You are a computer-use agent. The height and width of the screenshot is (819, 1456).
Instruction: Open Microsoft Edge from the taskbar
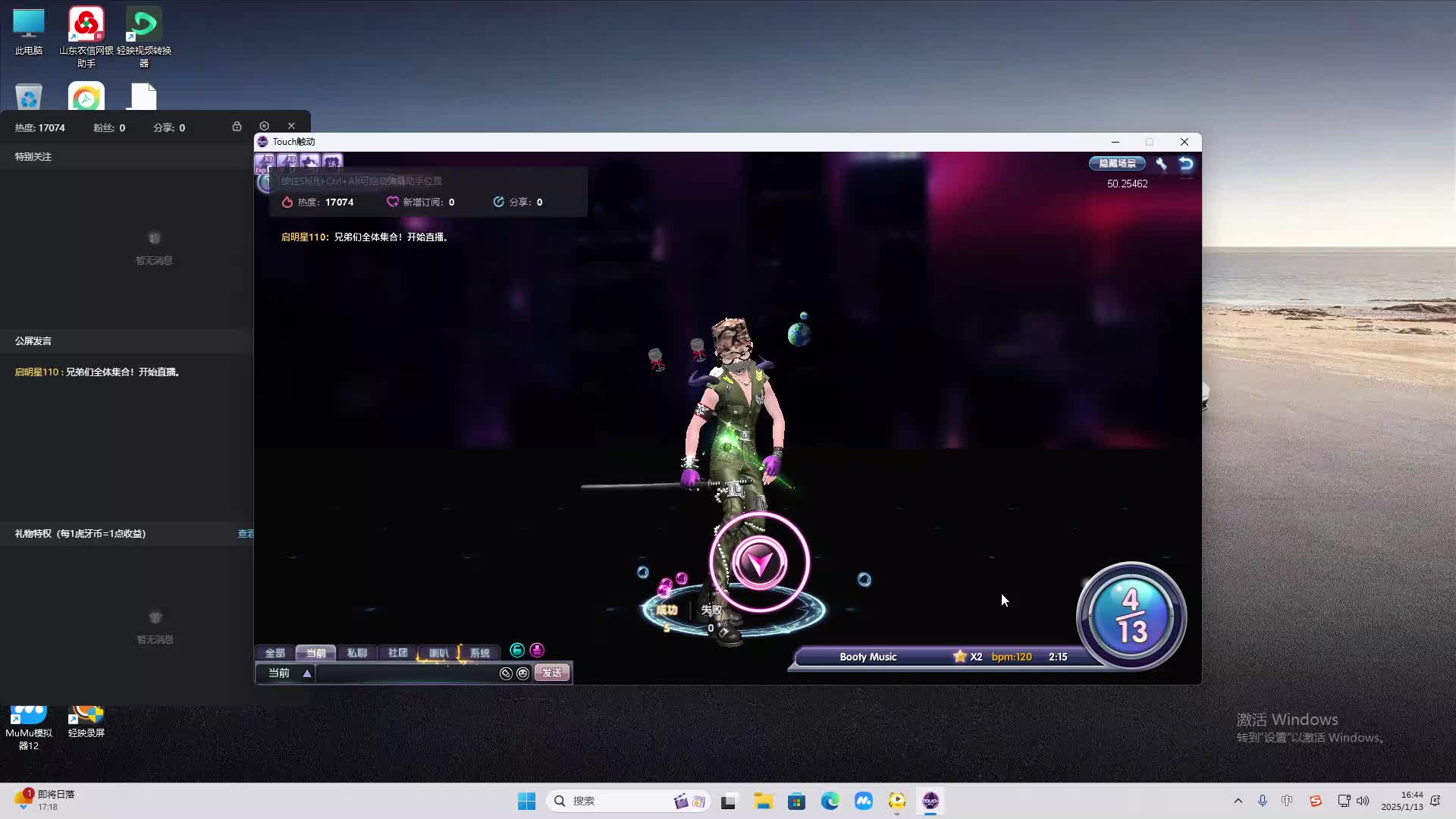pyautogui.click(x=830, y=801)
